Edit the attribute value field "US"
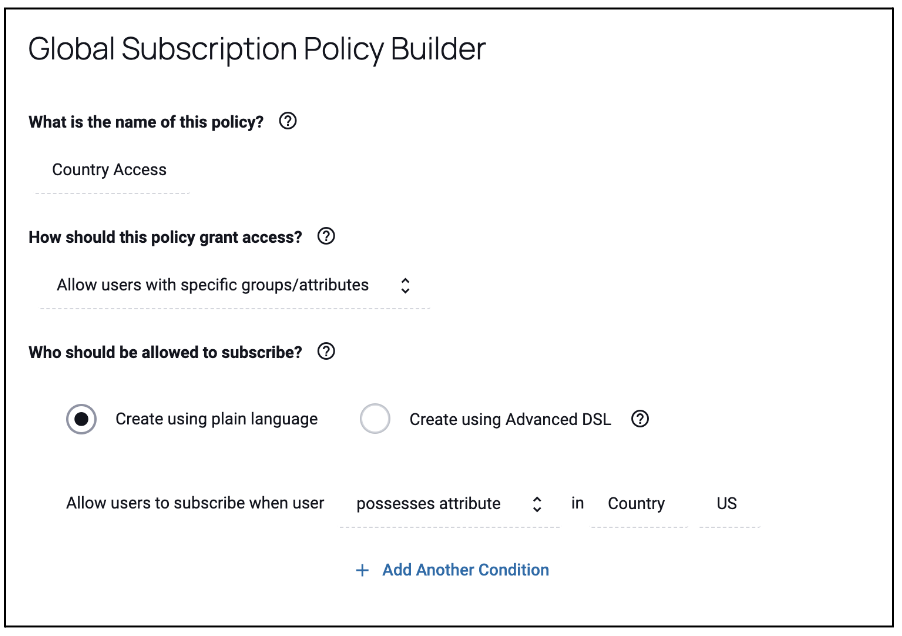The height and width of the screenshot is (636, 902). pos(727,504)
